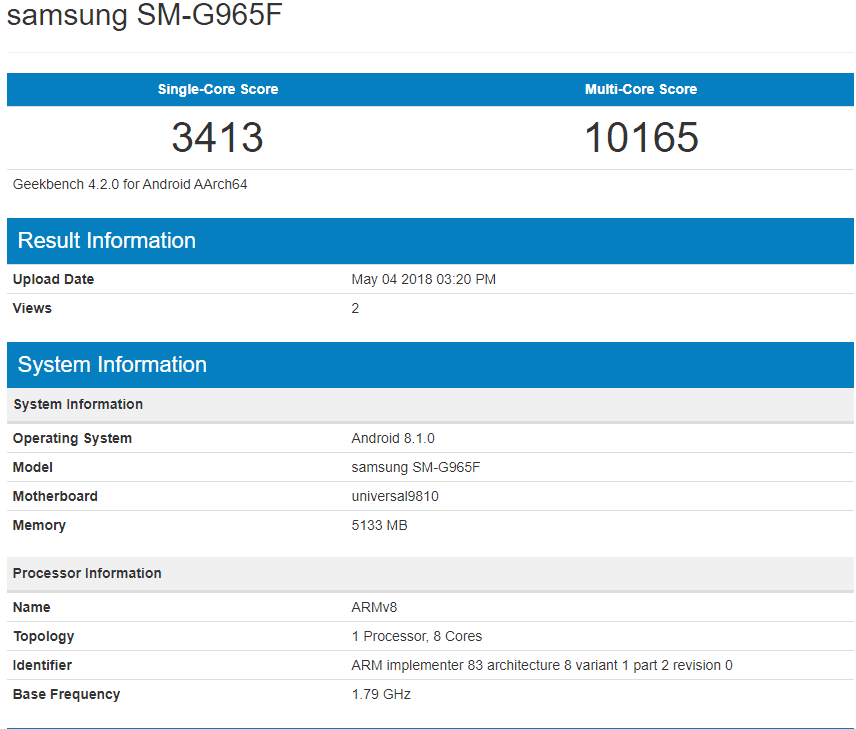Click the Views count value 2

[355, 309]
